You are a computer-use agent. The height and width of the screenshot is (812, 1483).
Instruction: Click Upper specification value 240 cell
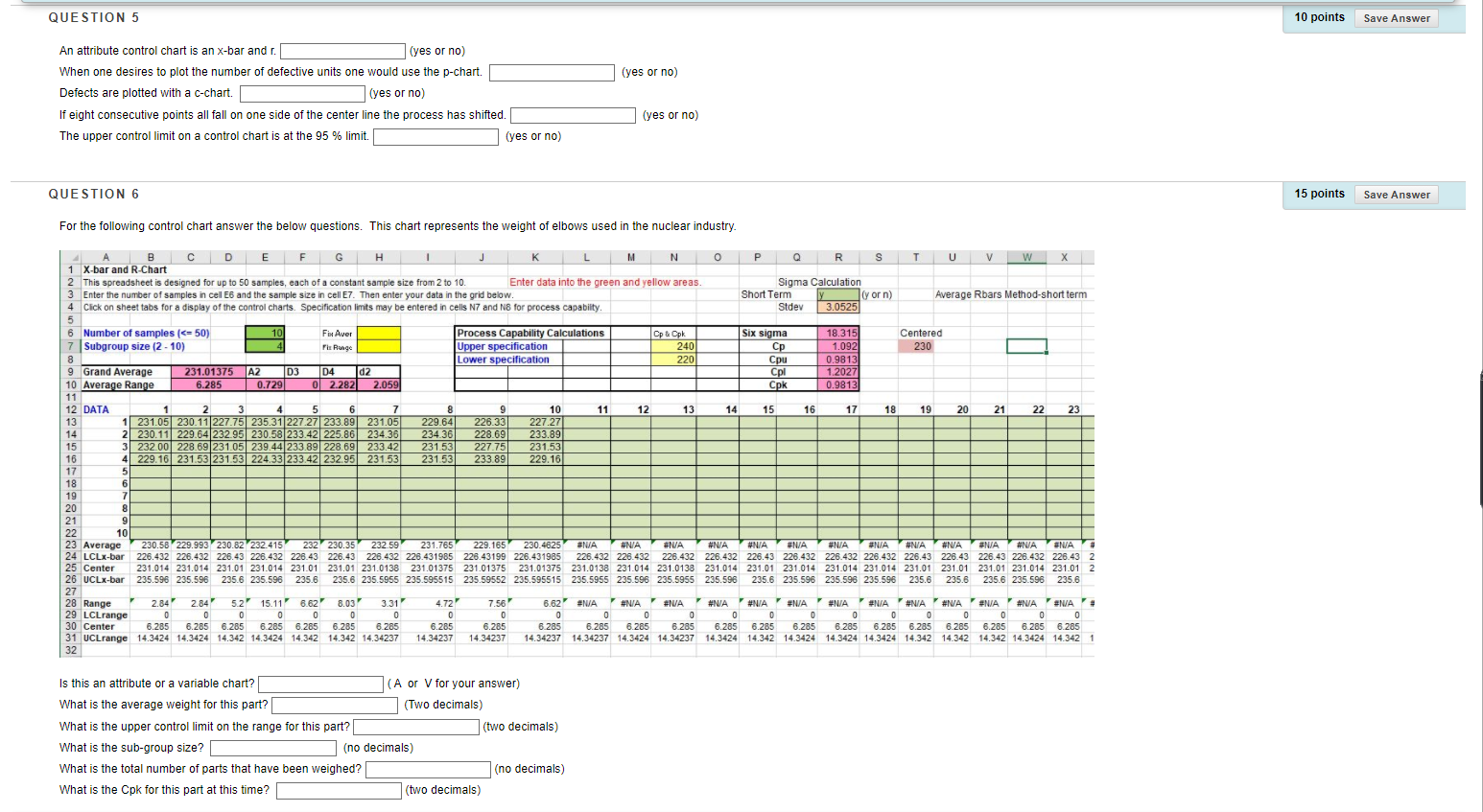point(673,346)
